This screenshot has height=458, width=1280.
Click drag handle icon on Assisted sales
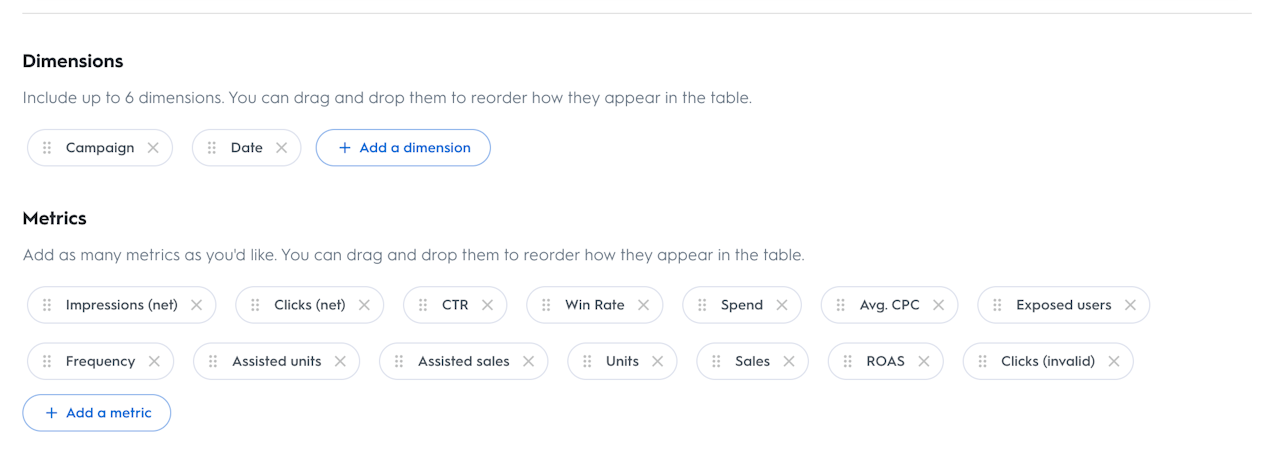point(399,361)
